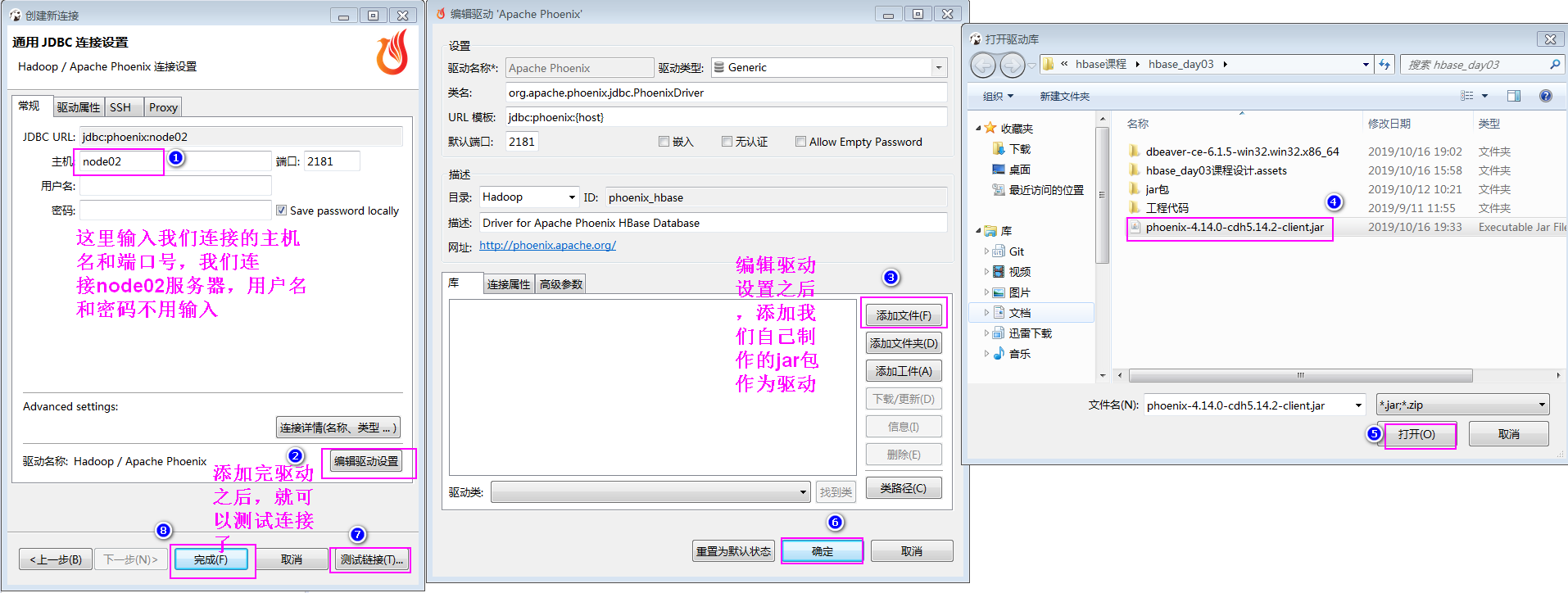The width and height of the screenshot is (1568, 593).
Task: Click the search magnifier in file dialog
Action: [1554, 64]
